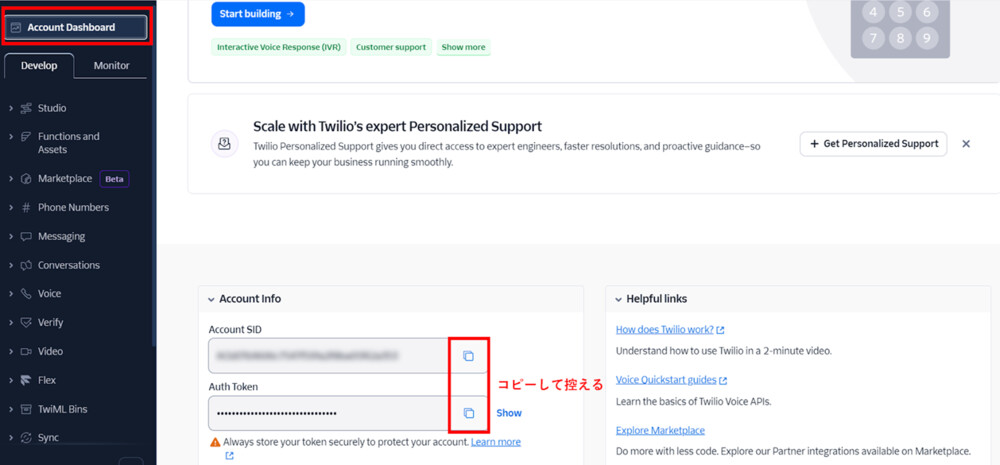Copy the Auth Token value
1000x465 pixels.
point(468,412)
